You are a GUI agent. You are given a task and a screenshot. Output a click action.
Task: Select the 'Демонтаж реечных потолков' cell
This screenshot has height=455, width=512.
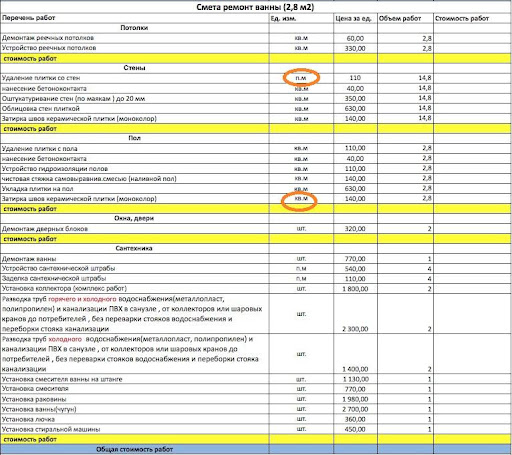click(135, 38)
